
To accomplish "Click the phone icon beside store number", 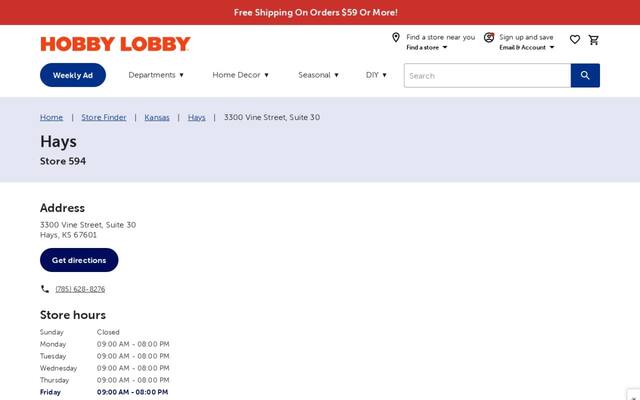I will coord(45,289).
